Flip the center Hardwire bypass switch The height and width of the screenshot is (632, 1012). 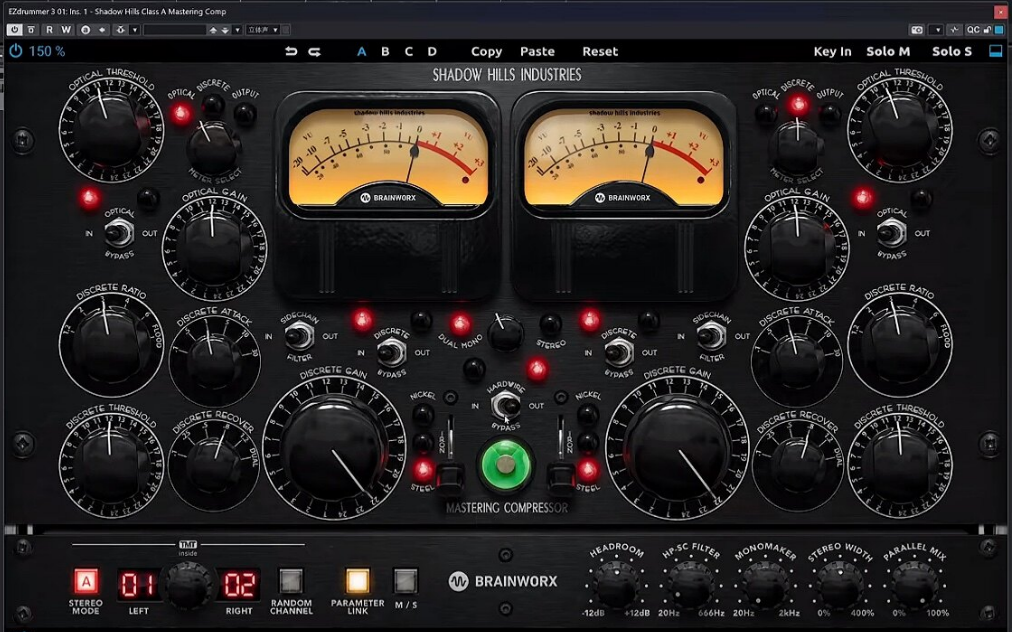point(506,406)
